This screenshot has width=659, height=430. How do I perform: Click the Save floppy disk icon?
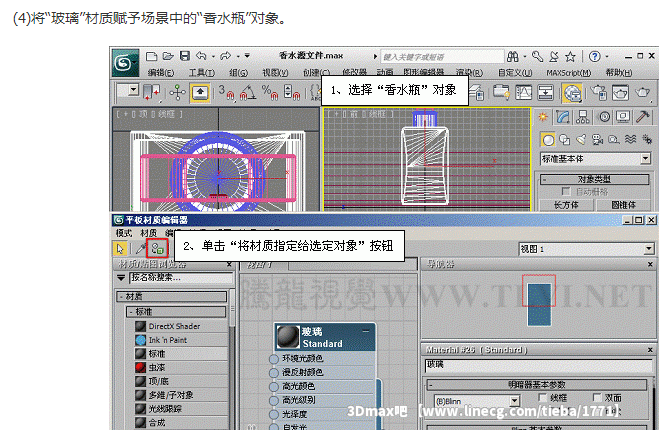pyautogui.click(x=185, y=56)
